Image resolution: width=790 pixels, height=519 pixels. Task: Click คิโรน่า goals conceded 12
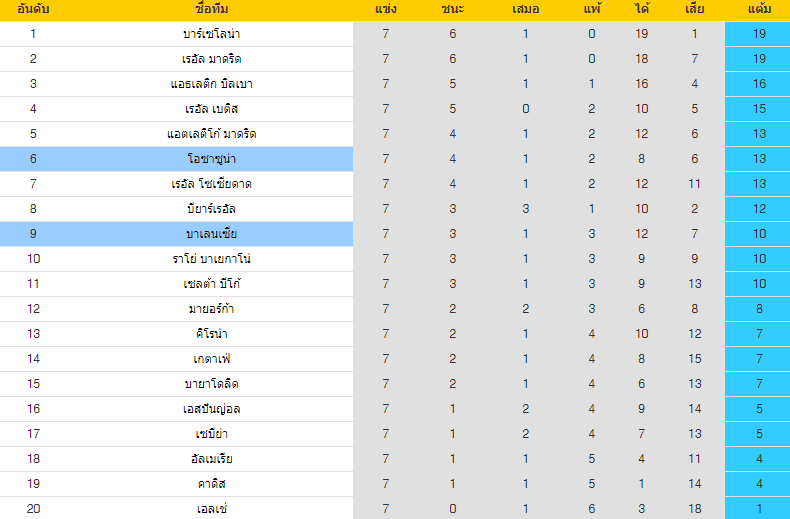pyautogui.click(x=695, y=334)
